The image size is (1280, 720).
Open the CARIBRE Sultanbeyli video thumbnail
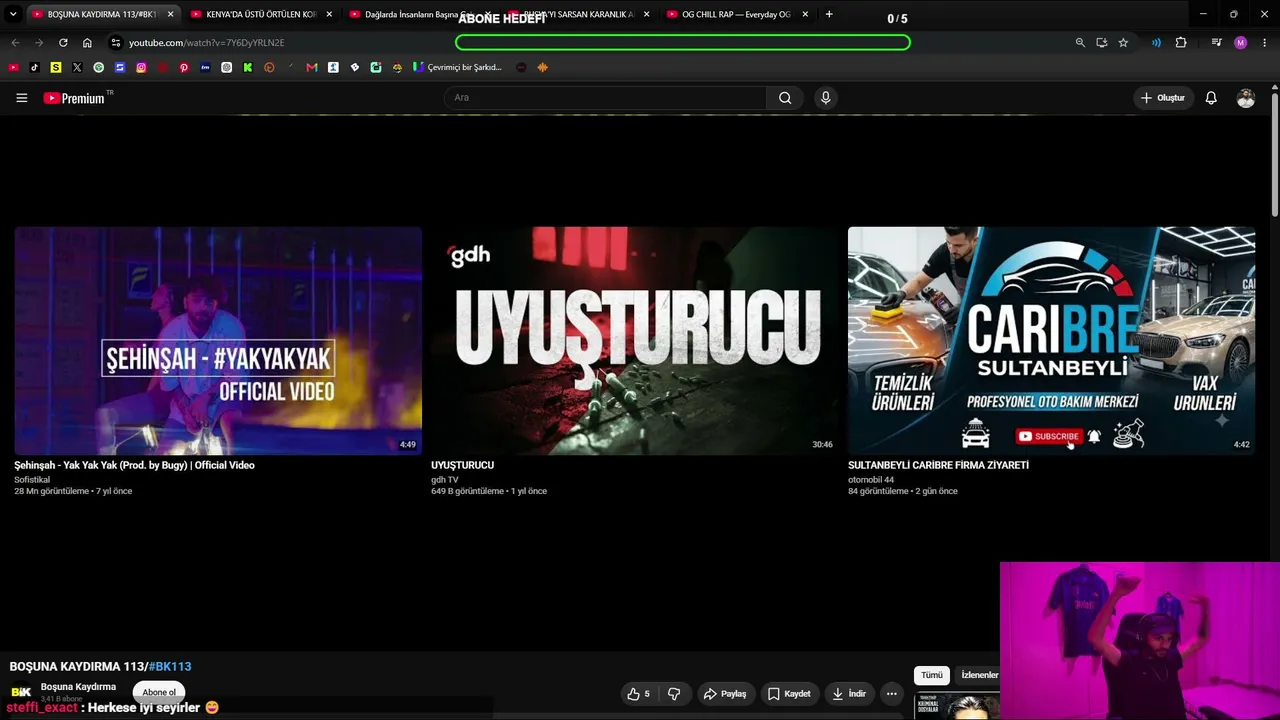[1051, 341]
